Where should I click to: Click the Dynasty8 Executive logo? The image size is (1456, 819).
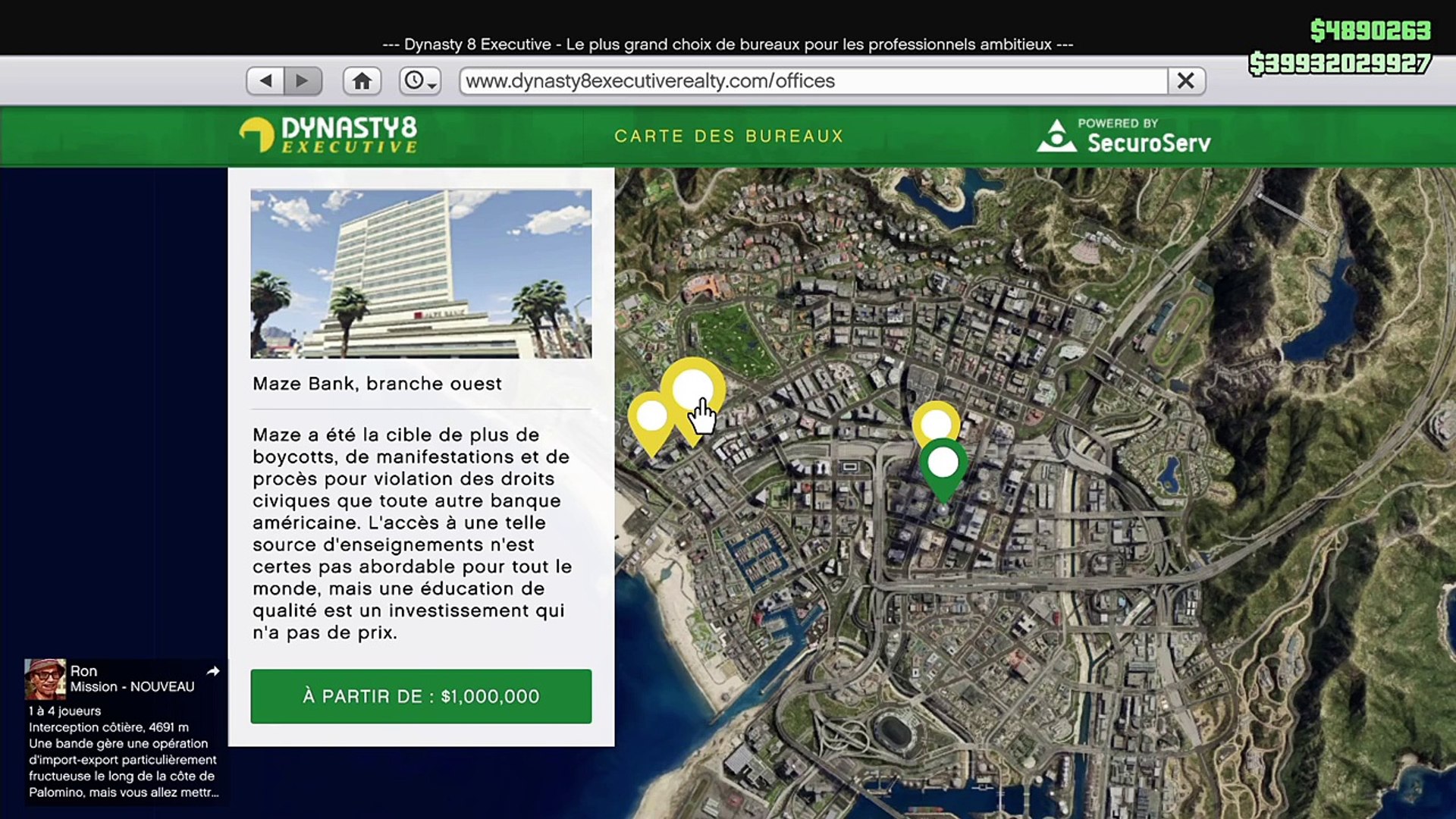(x=328, y=135)
